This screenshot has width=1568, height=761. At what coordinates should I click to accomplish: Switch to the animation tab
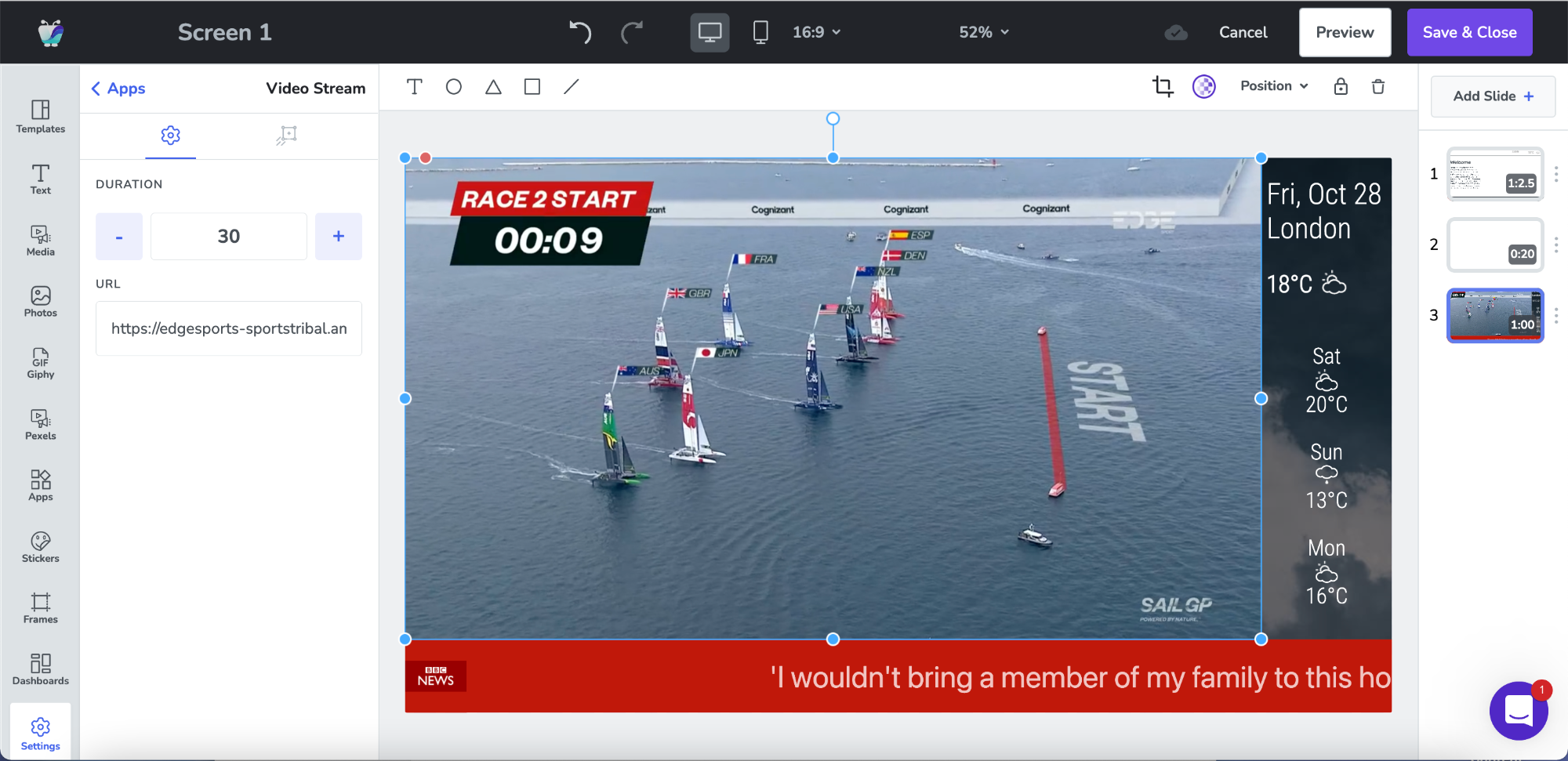point(286,136)
